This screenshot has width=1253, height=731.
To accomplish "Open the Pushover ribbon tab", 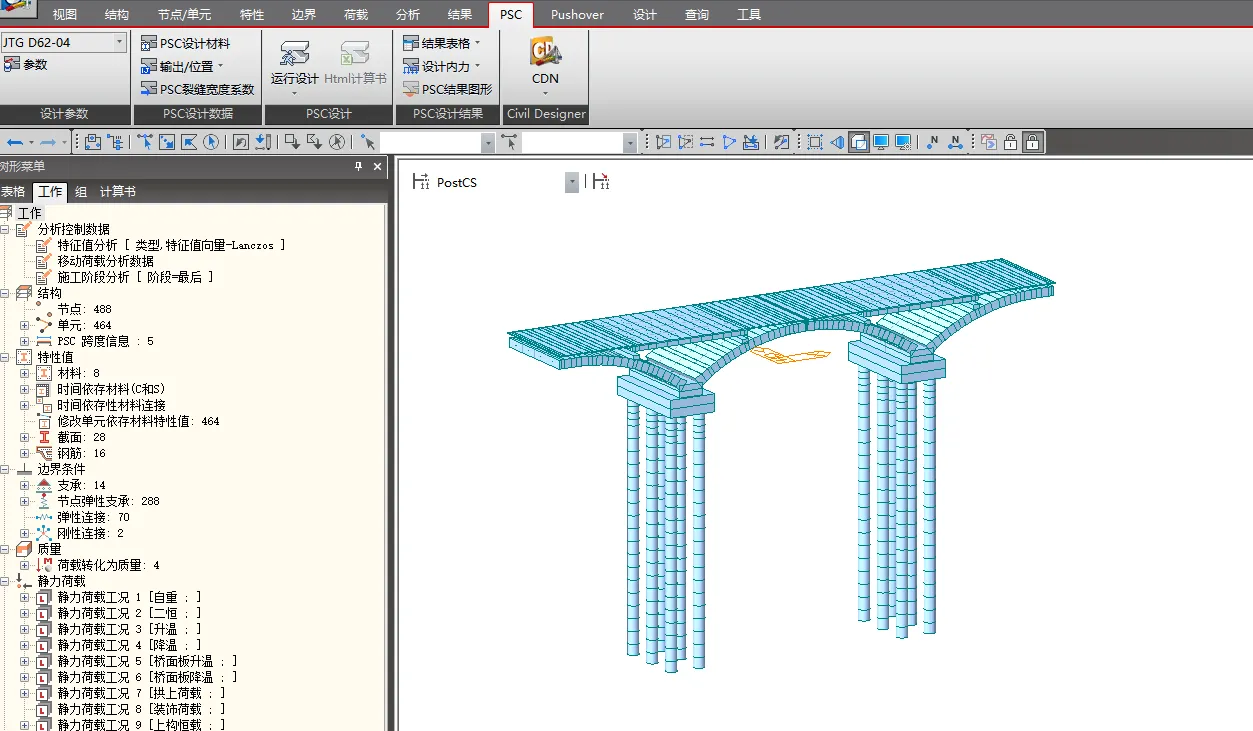I will pyautogui.click(x=577, y=15).
